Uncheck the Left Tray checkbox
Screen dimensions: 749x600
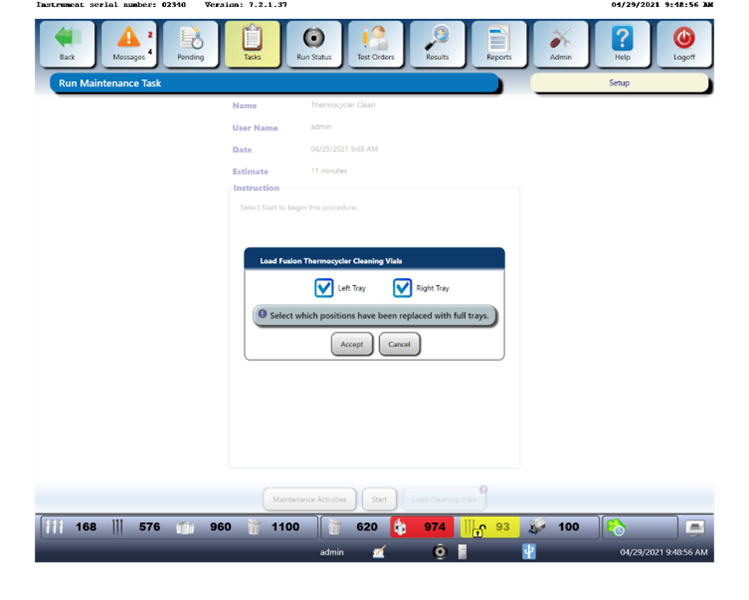[324, 288]
